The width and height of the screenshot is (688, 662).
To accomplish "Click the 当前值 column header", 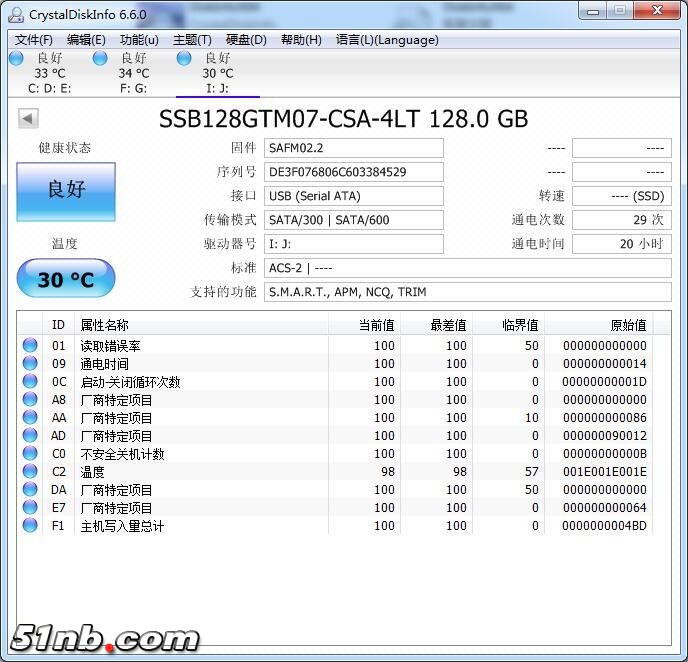I will pos(364,325).
